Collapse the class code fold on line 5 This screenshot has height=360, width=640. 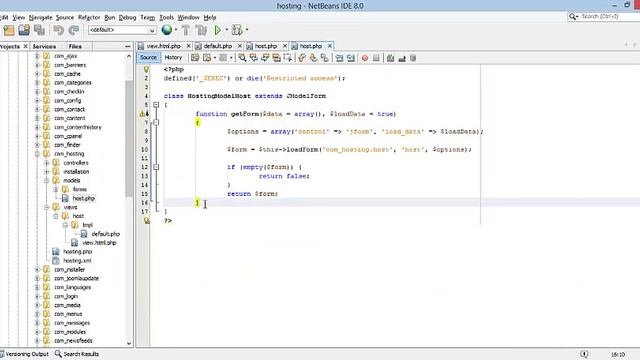156,105
